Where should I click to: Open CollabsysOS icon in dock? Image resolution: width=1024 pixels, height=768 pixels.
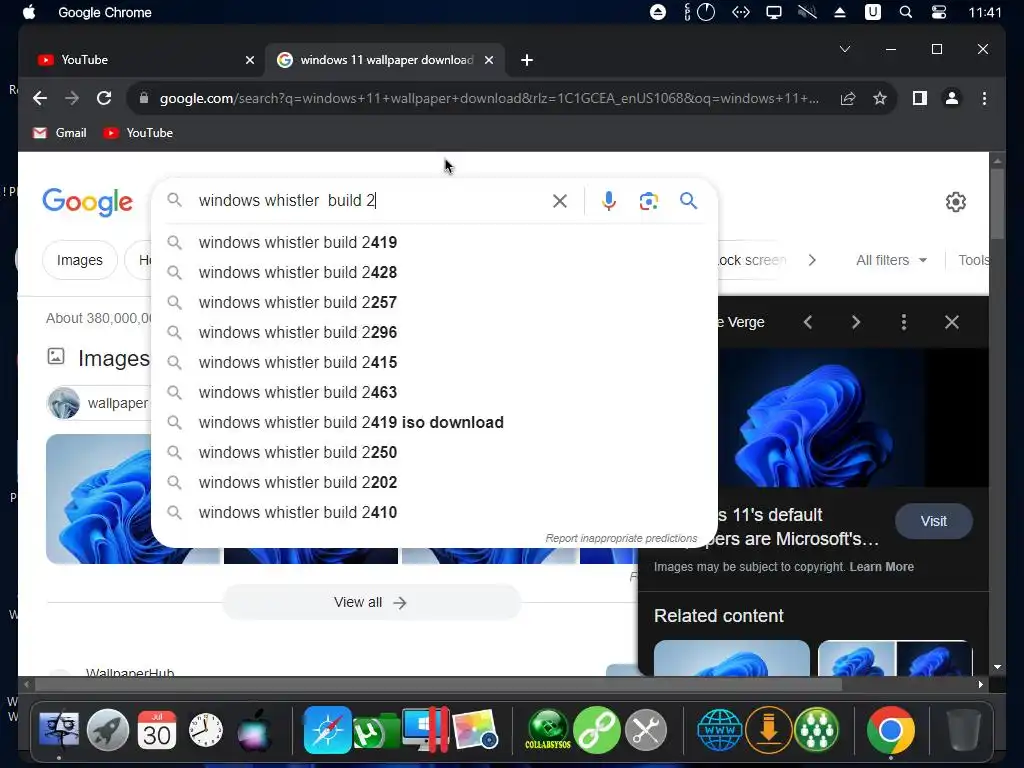coord(548,729)
